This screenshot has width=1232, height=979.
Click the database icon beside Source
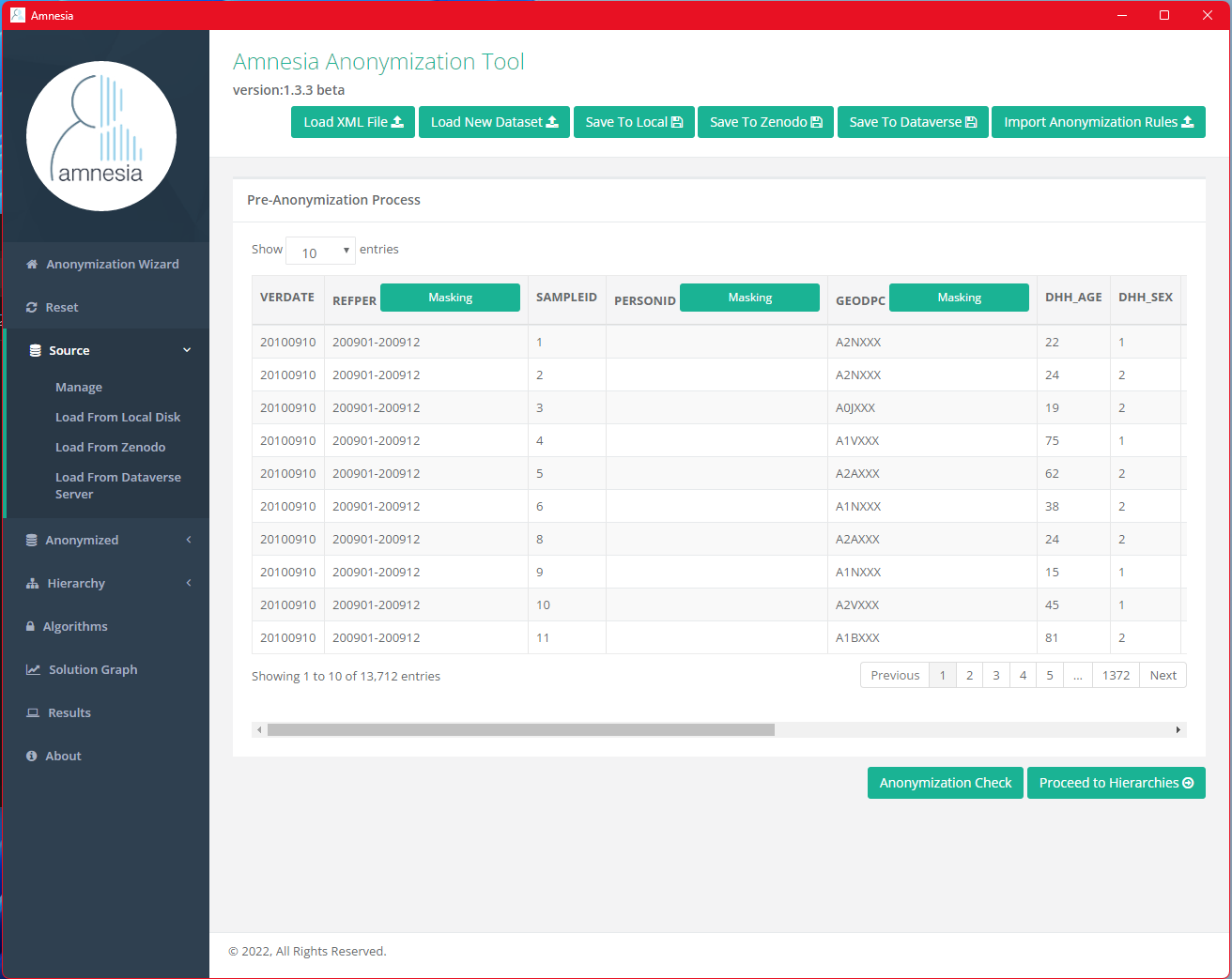click(35, 351)
